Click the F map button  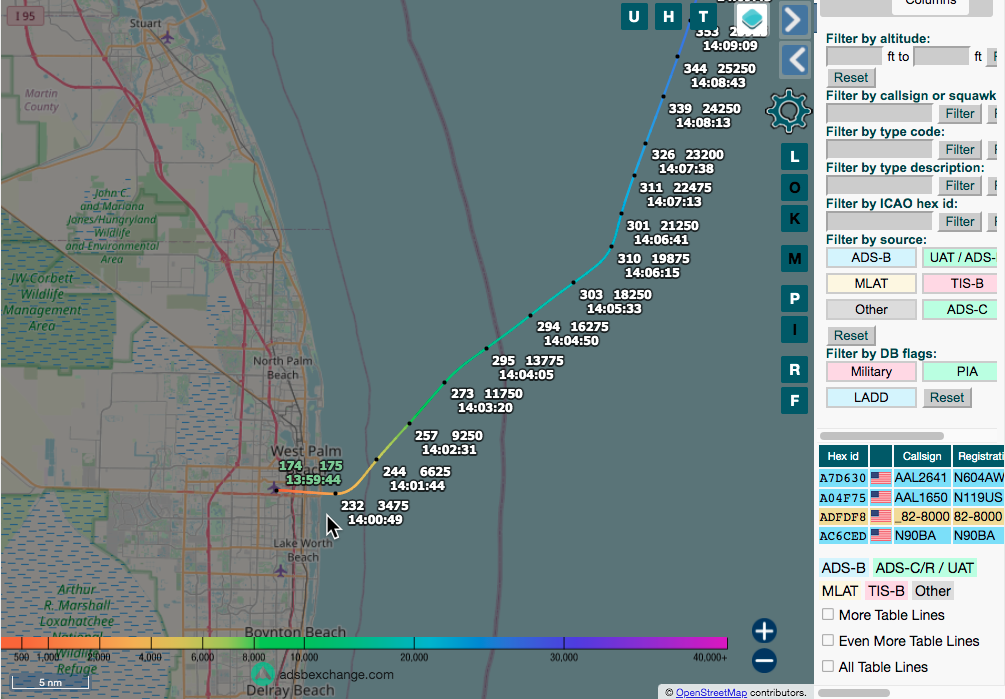coord(795,400)
